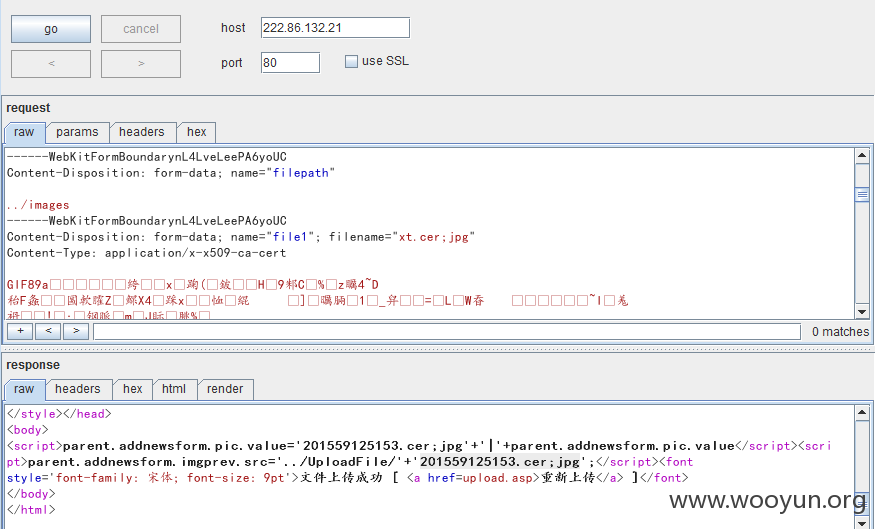Click request scrollbar up arrow
Image resolution: width=875 pixels, height=529 pixels.
[x=862, y=156]
